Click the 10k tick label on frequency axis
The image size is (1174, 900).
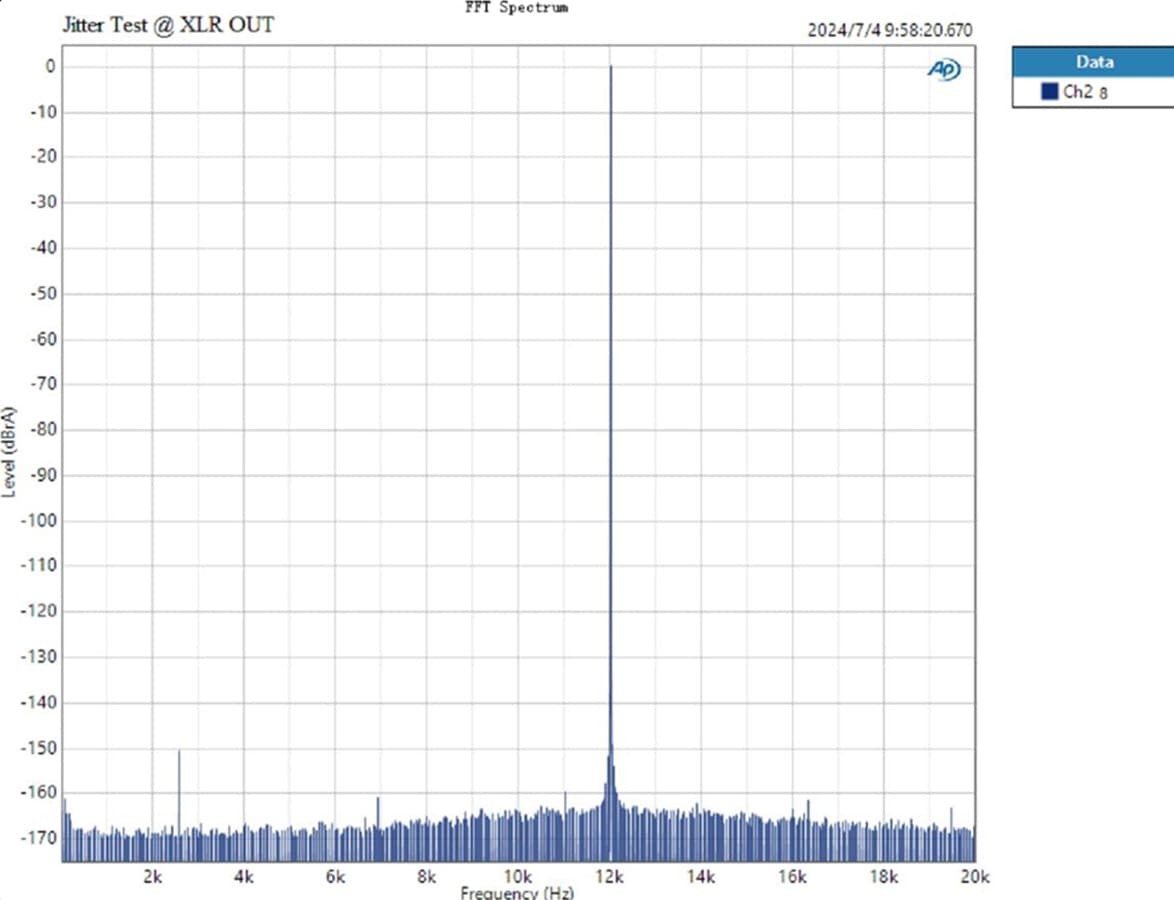coord(517,876)
